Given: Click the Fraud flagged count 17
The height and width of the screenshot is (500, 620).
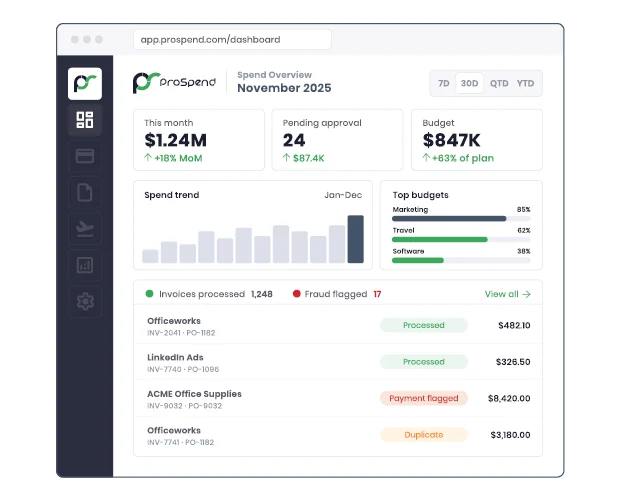Looking at the screenshot, I should pos(377,294).
